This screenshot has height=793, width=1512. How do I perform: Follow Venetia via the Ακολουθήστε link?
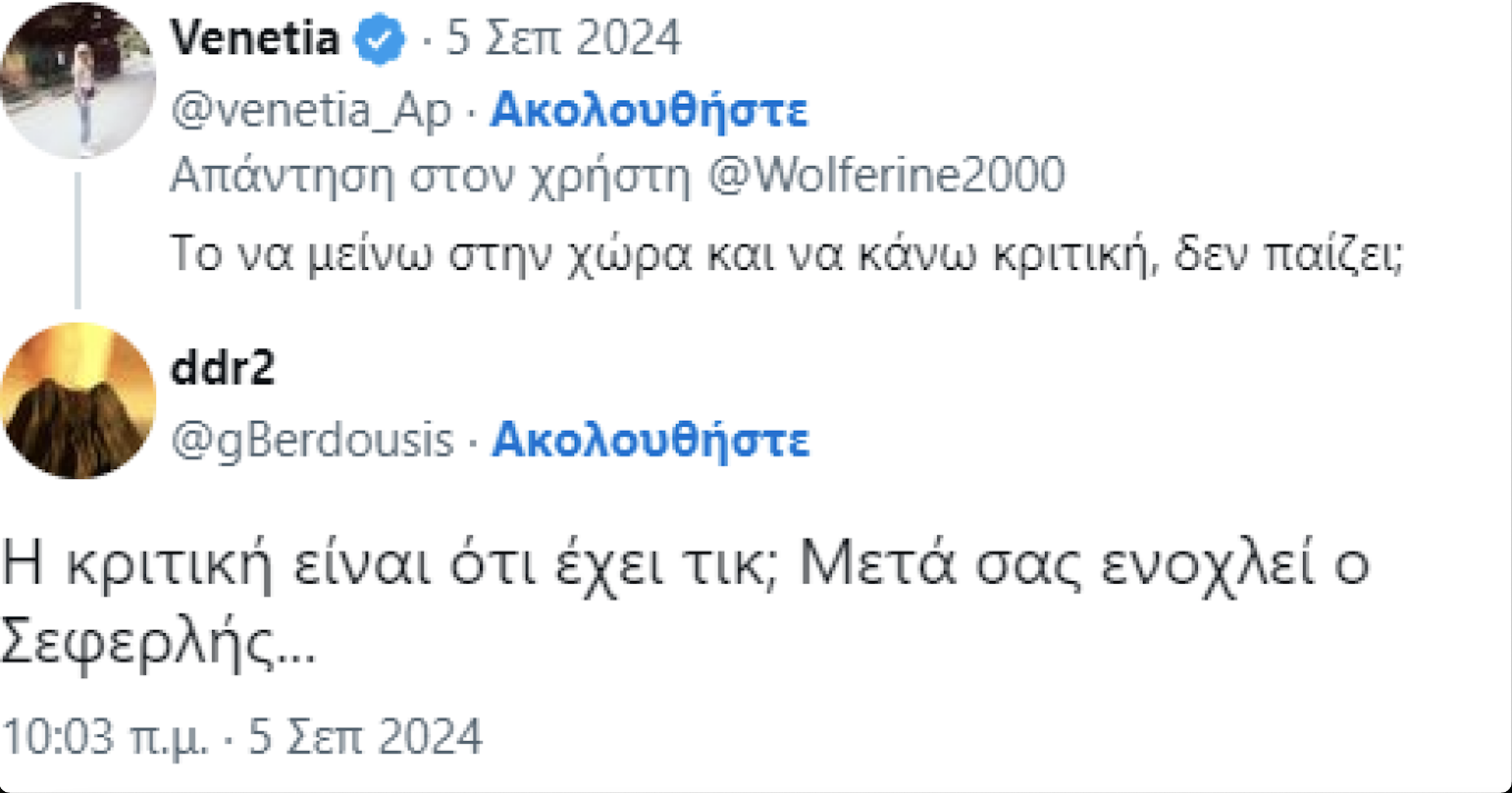click(649, 111)
